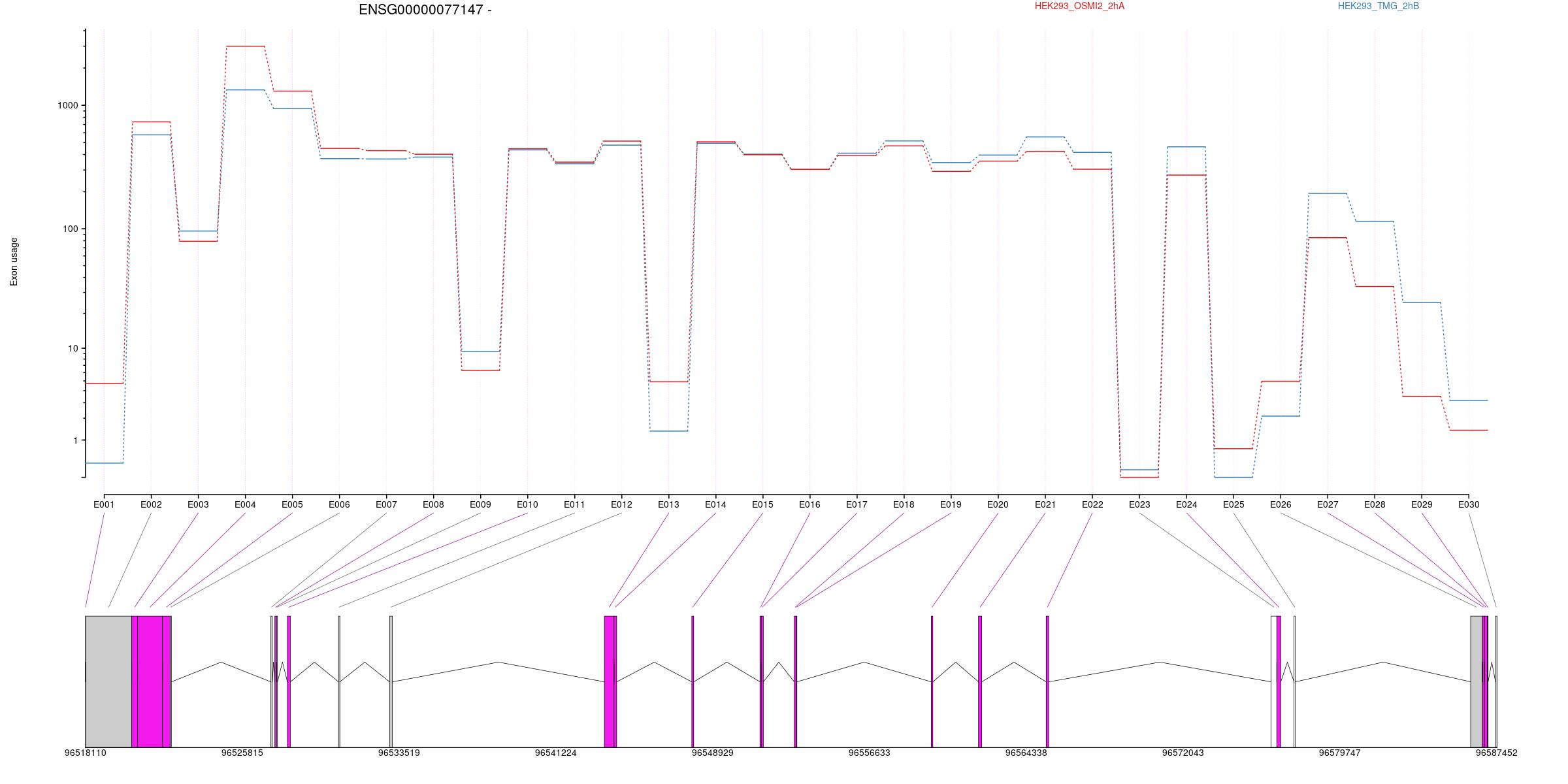Click the E006 exon label
The image size is (1568, 784).
[339, 504]
